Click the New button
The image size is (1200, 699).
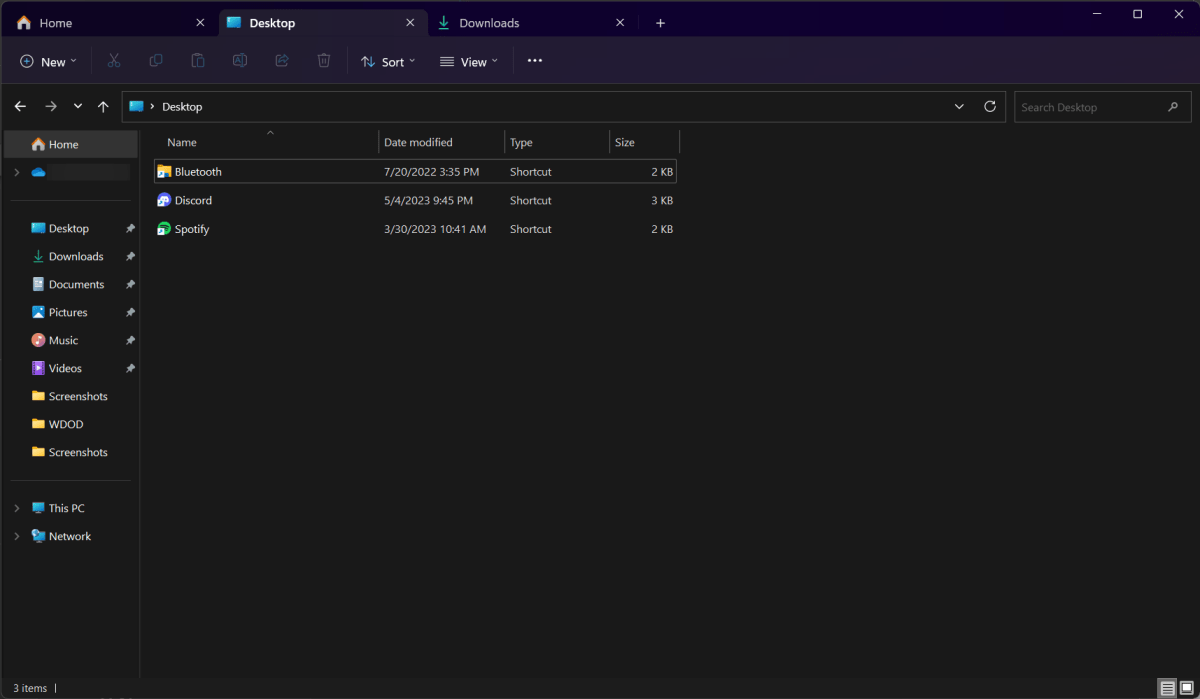point(48,62)
